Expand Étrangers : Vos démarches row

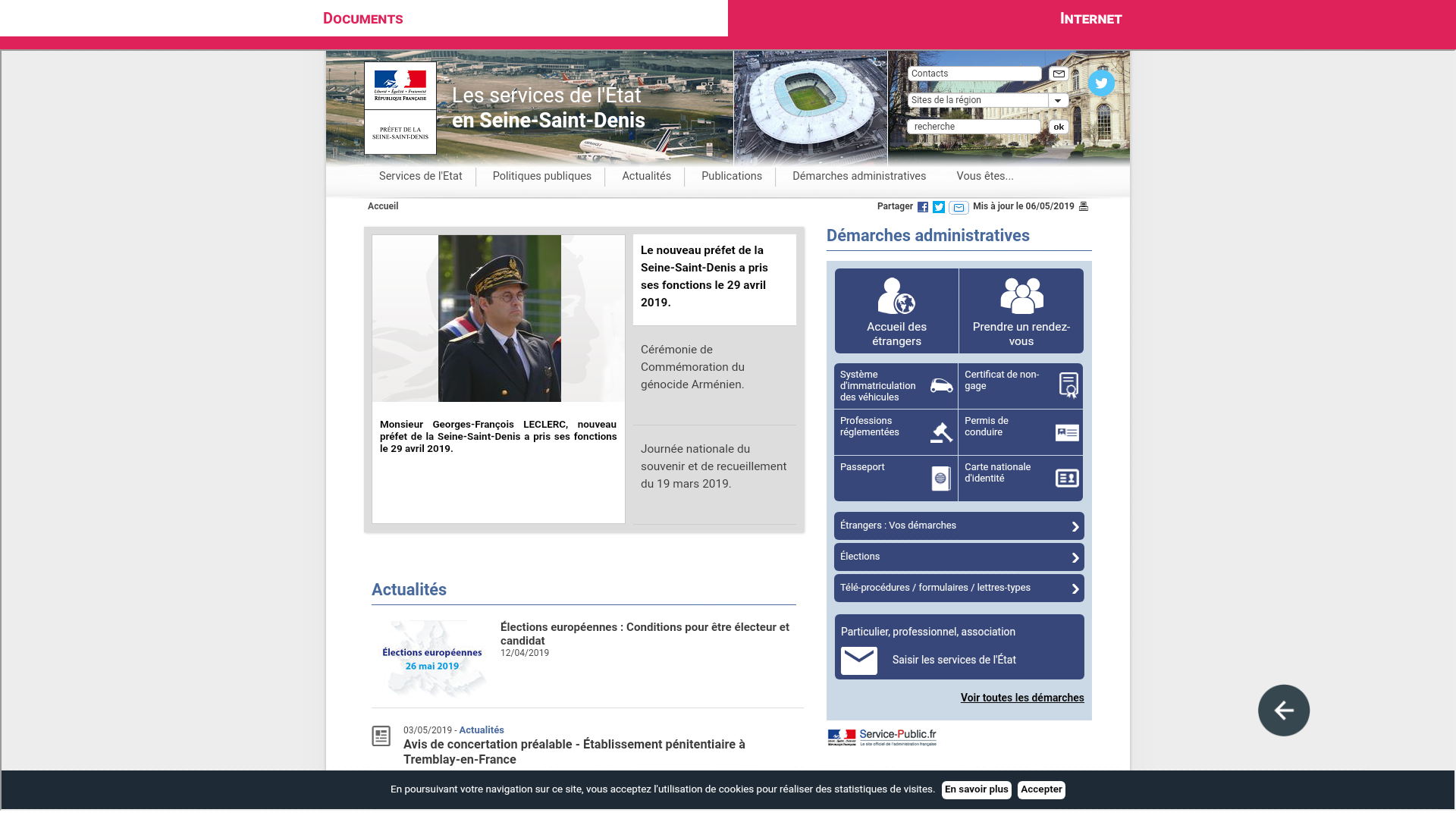click(959, 526)
